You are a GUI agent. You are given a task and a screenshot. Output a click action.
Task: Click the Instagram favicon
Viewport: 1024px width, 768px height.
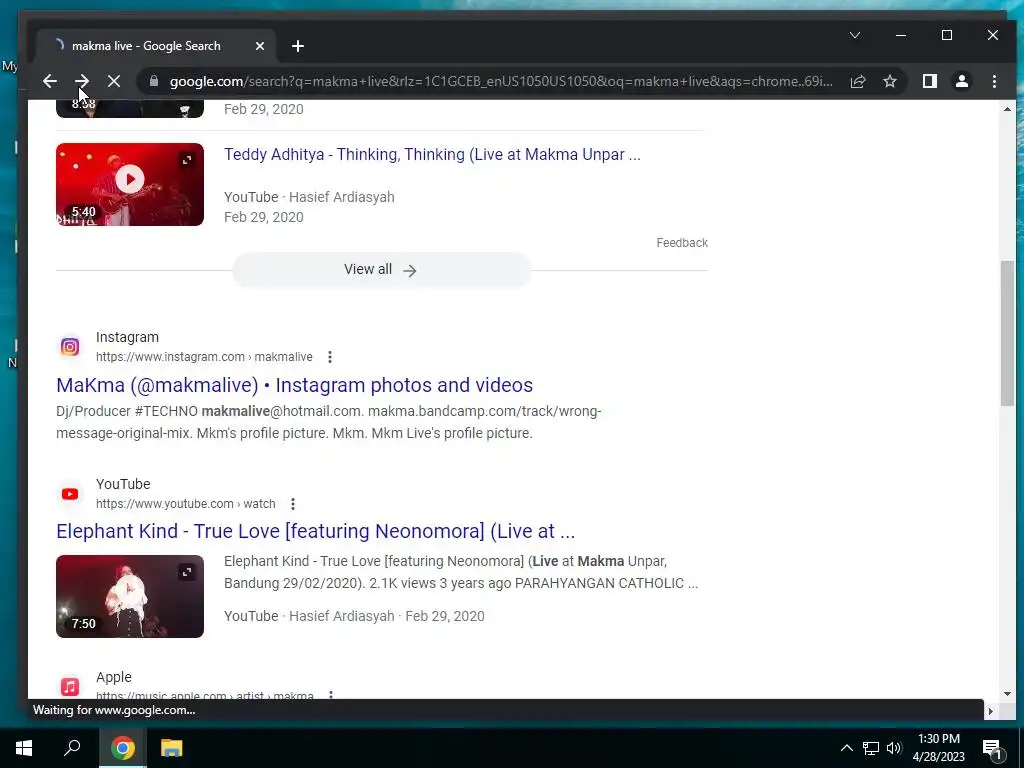tap(70, 347)
